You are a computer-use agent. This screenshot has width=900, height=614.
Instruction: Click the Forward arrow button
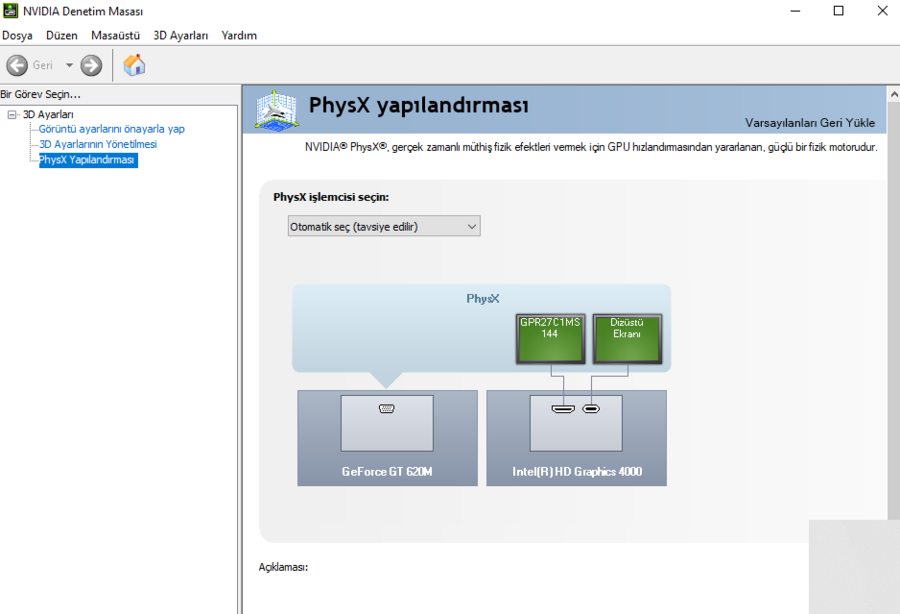click(x=91, y=65)
